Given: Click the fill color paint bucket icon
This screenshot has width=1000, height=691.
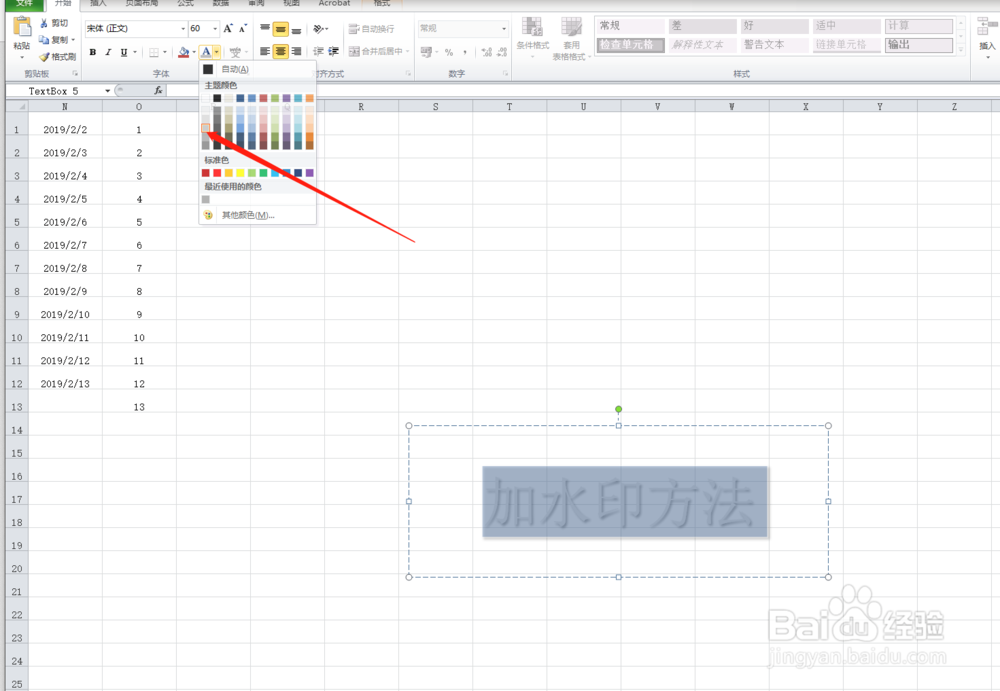Looking at the screenshot, I should [184, 52].
